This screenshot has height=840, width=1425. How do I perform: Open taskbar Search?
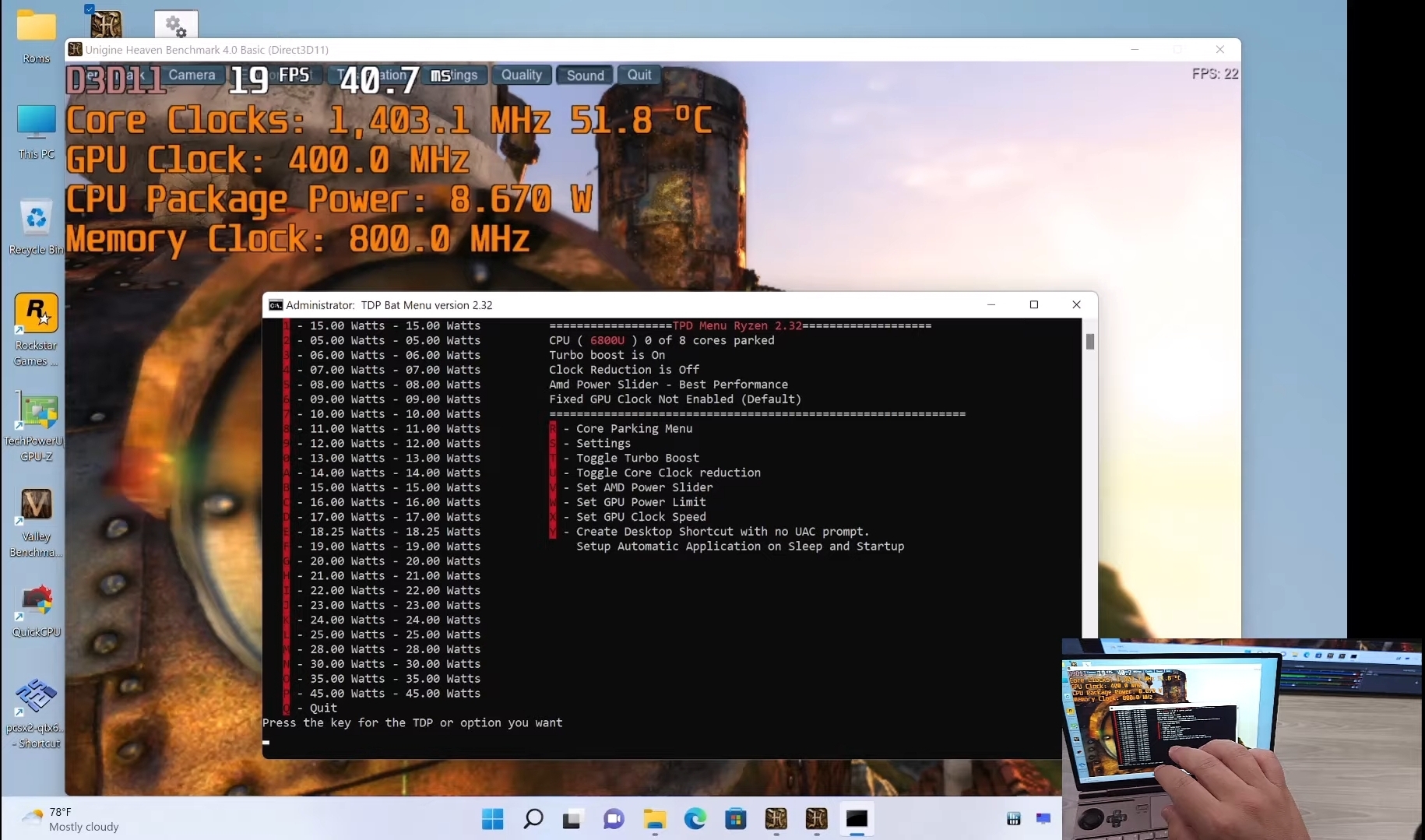[x=533, y=818]
